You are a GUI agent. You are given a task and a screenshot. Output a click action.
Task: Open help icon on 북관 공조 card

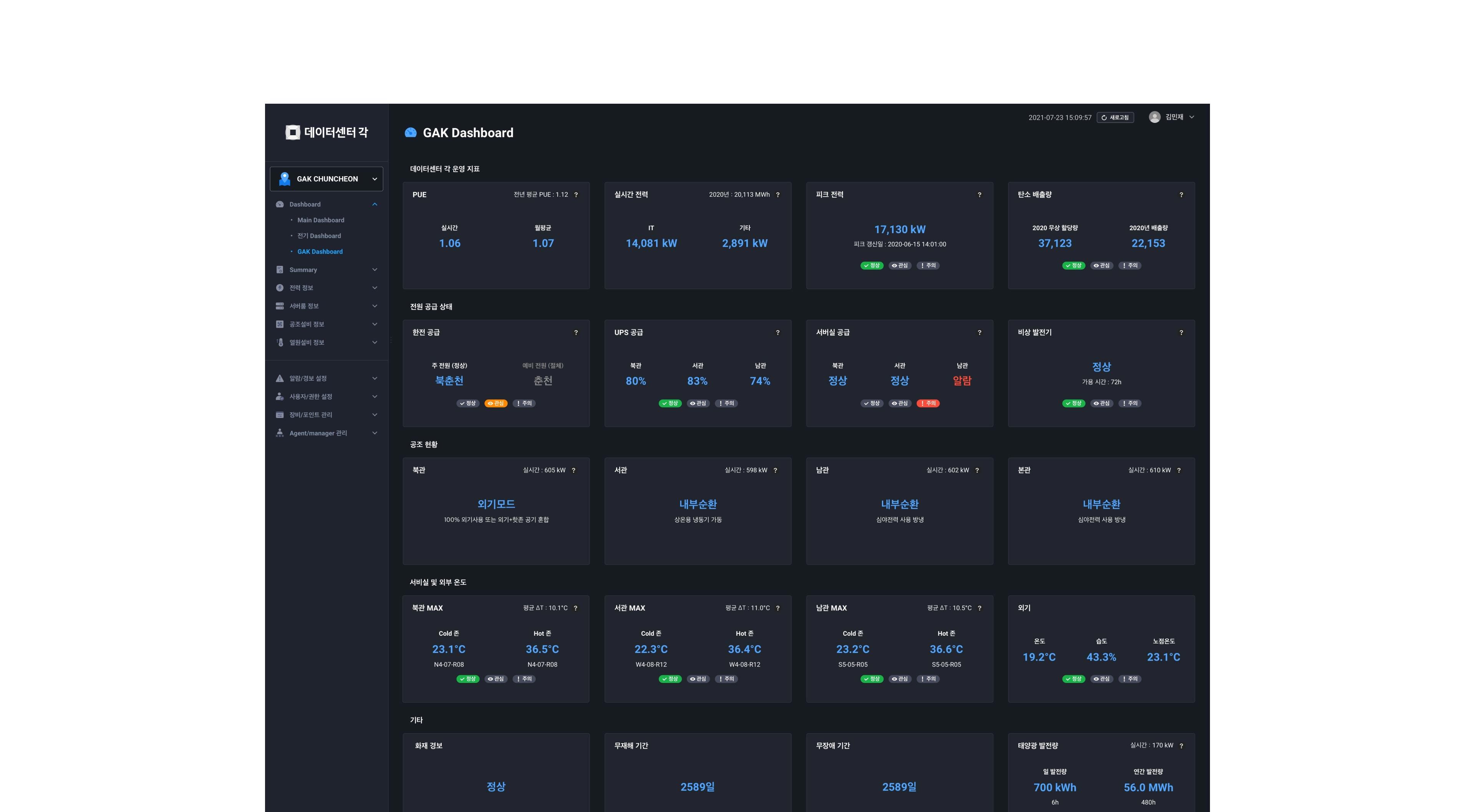pos(574,470)
